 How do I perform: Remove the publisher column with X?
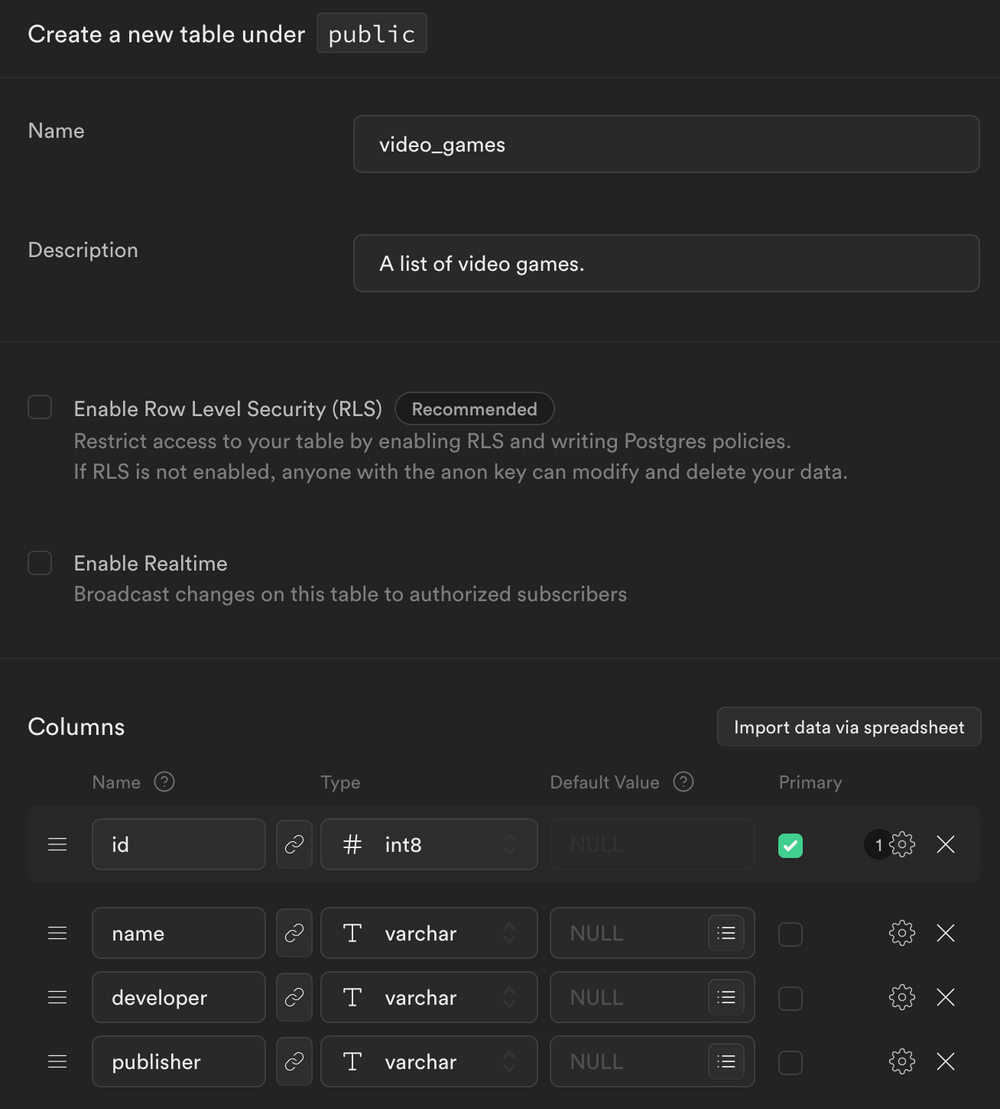(945, 1062)
